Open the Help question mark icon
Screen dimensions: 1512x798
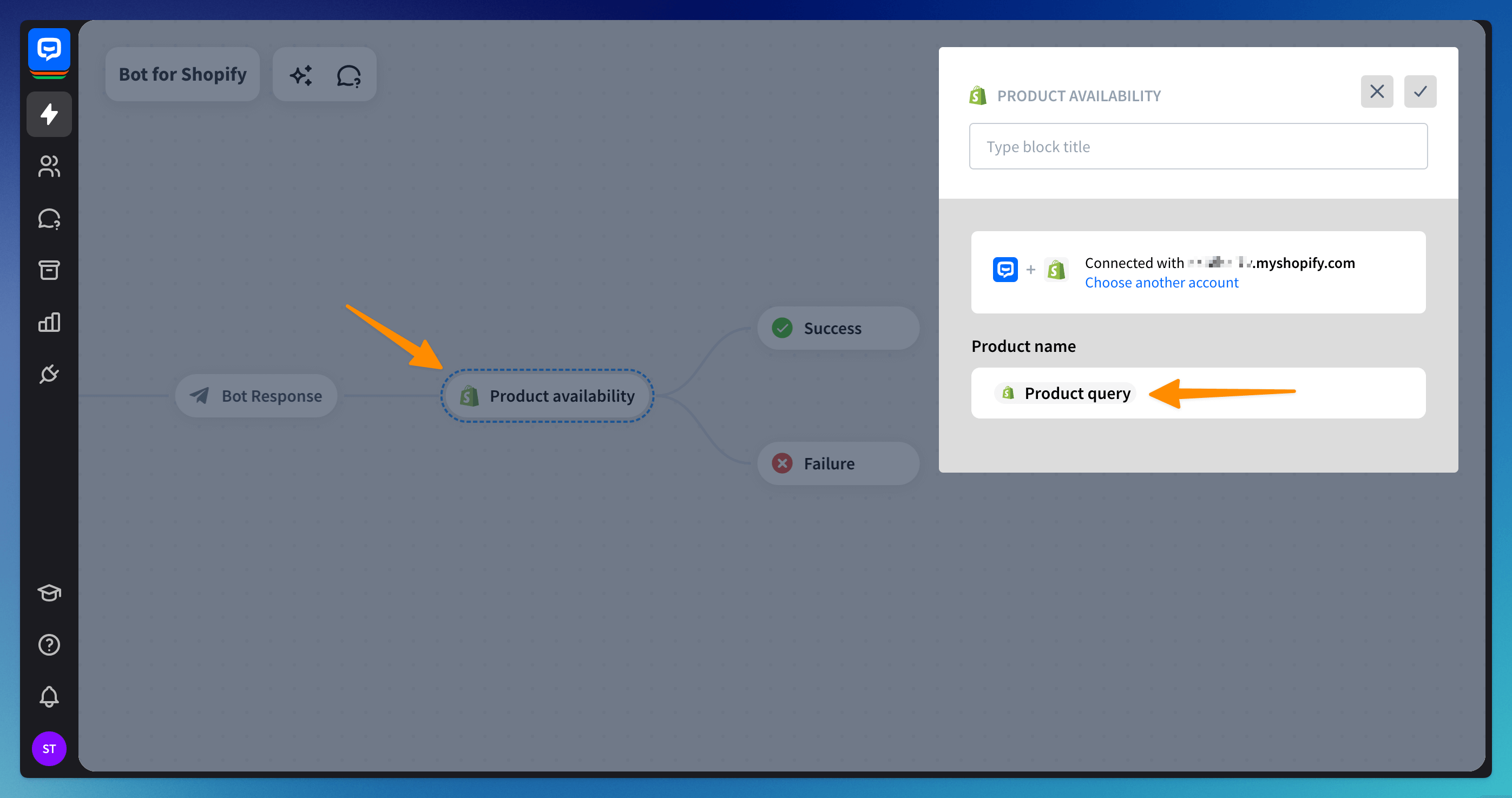pos(49,645)
